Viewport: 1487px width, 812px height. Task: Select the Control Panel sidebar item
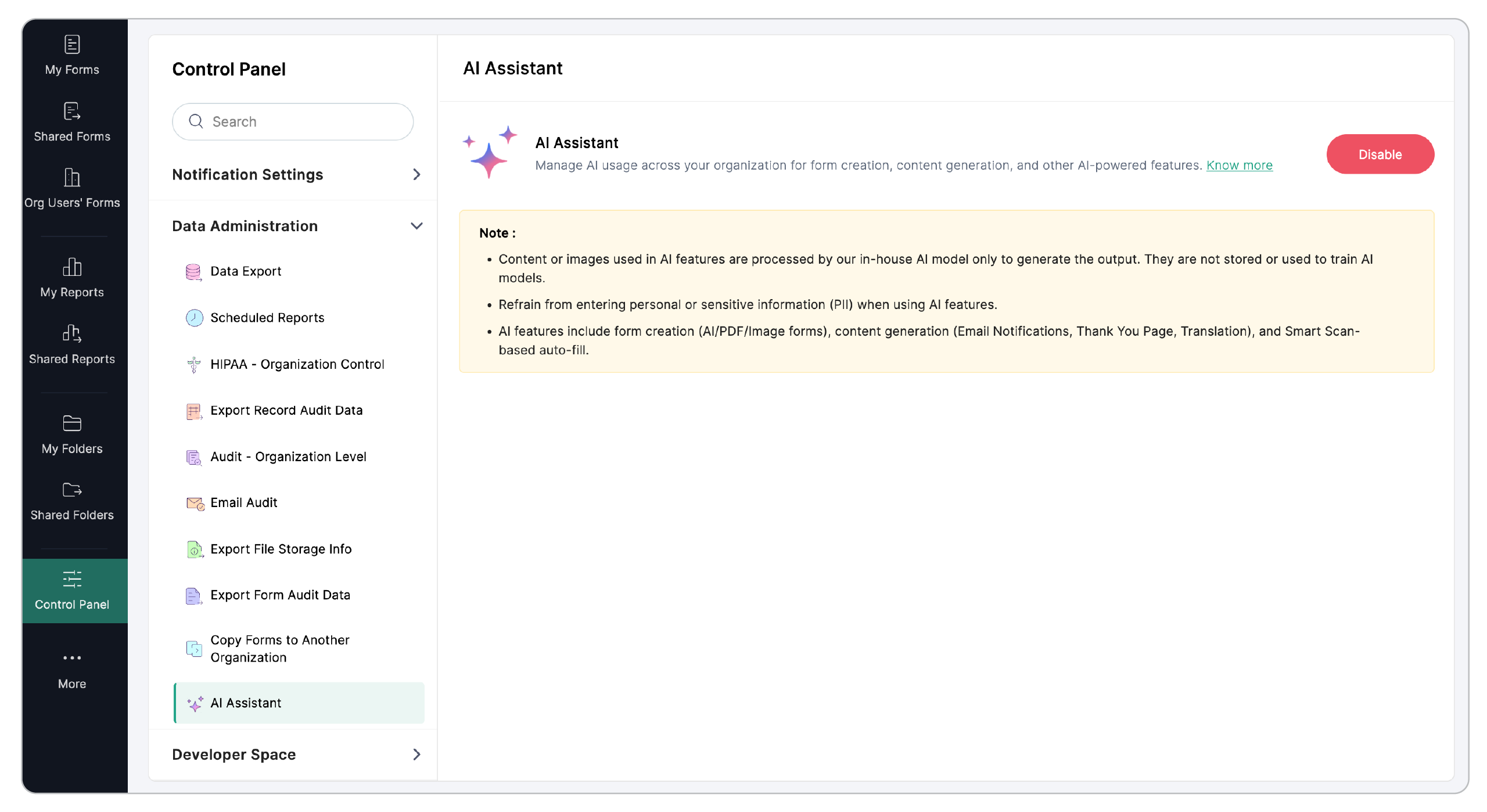[x=72, y=590]
